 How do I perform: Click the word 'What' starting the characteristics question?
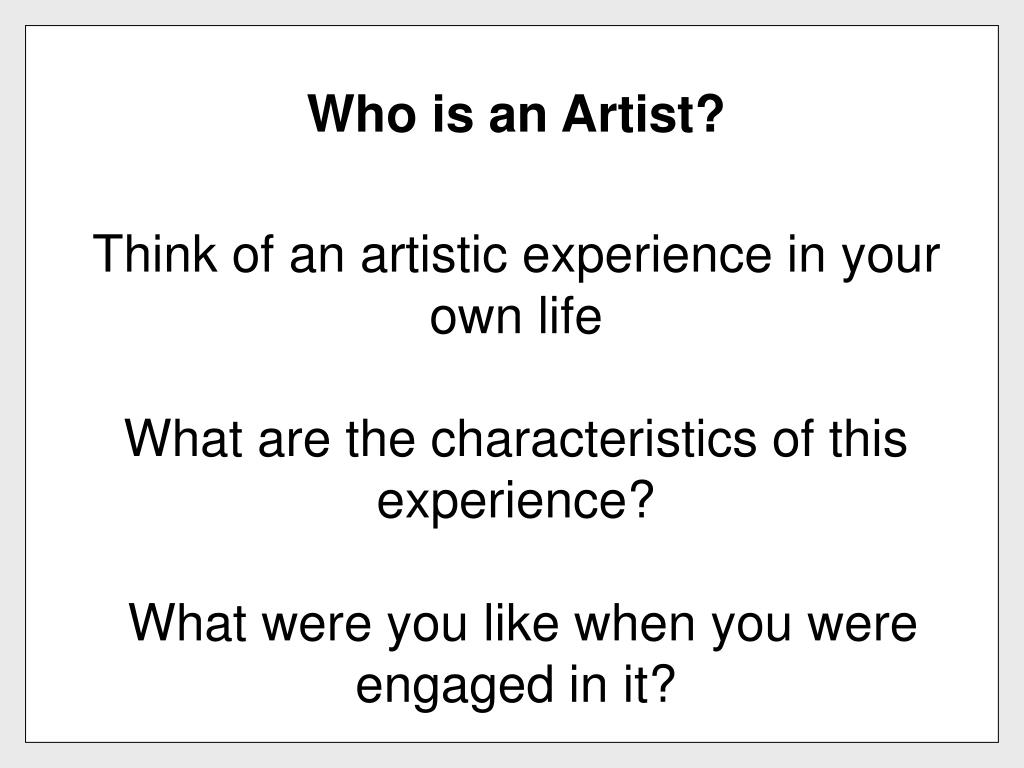[x=184, y=438]
